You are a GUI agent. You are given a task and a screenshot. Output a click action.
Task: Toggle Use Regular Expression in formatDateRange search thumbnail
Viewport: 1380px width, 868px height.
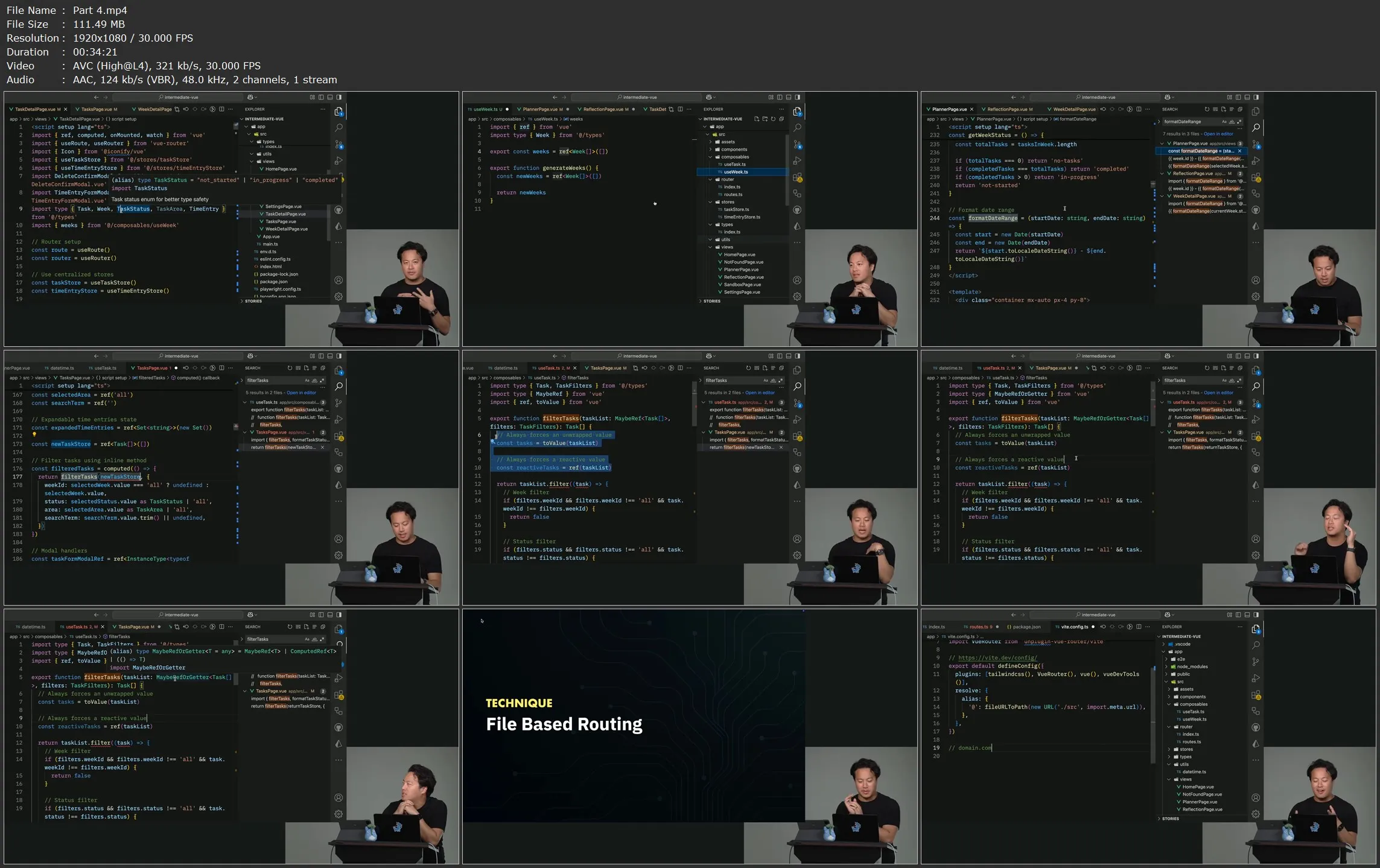coord(1239,122)
